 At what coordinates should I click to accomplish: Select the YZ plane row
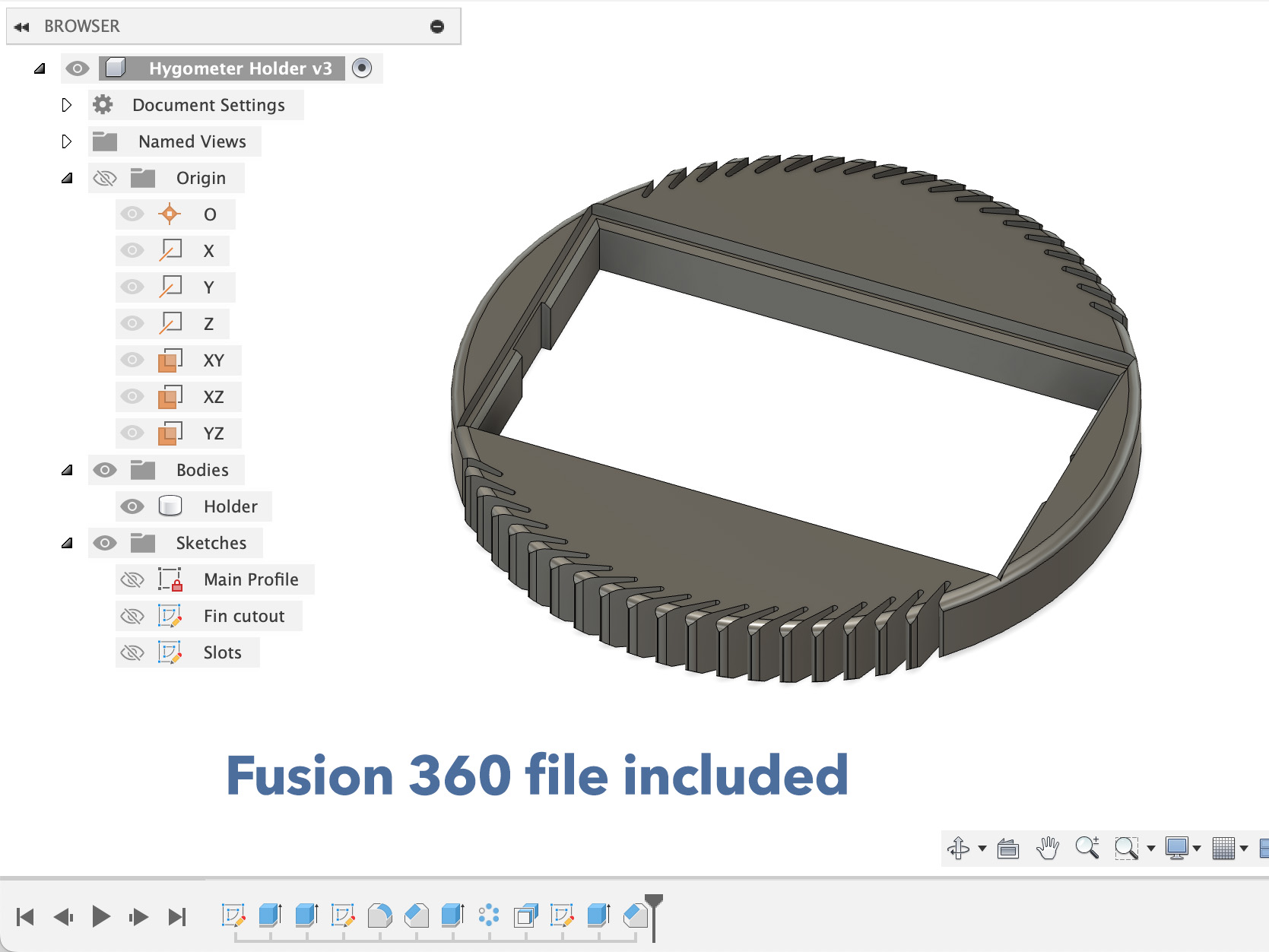[179, 433]
